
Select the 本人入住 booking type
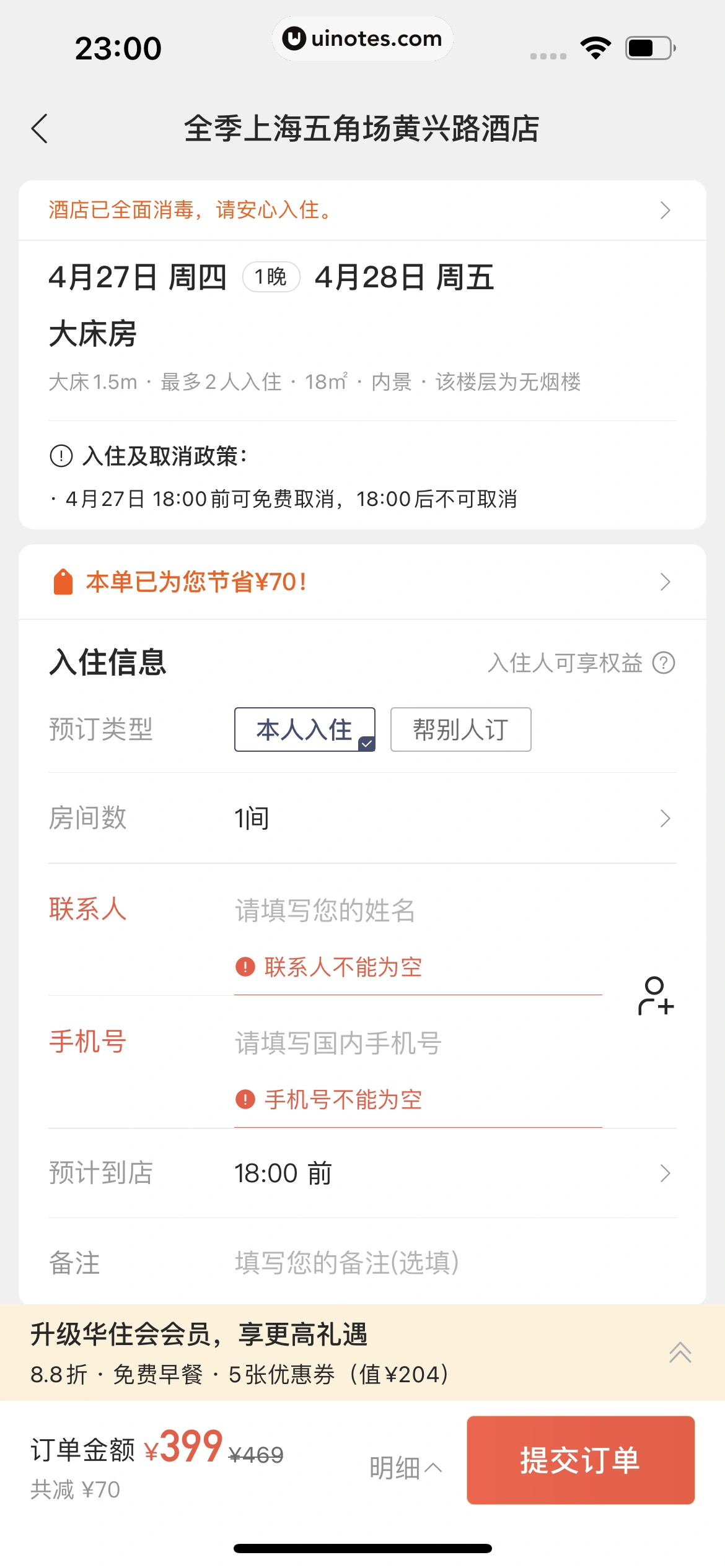305,730
